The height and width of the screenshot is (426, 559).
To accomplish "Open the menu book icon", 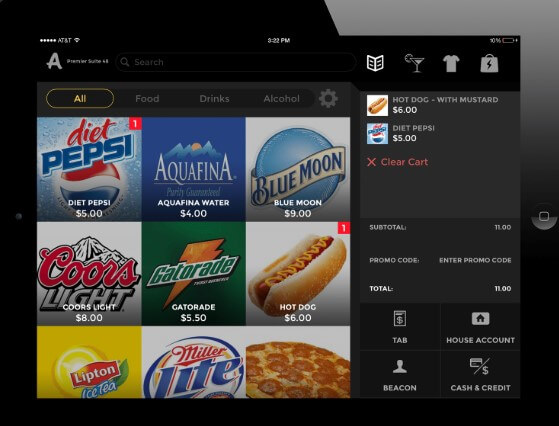I will click(x=375, y=63).
